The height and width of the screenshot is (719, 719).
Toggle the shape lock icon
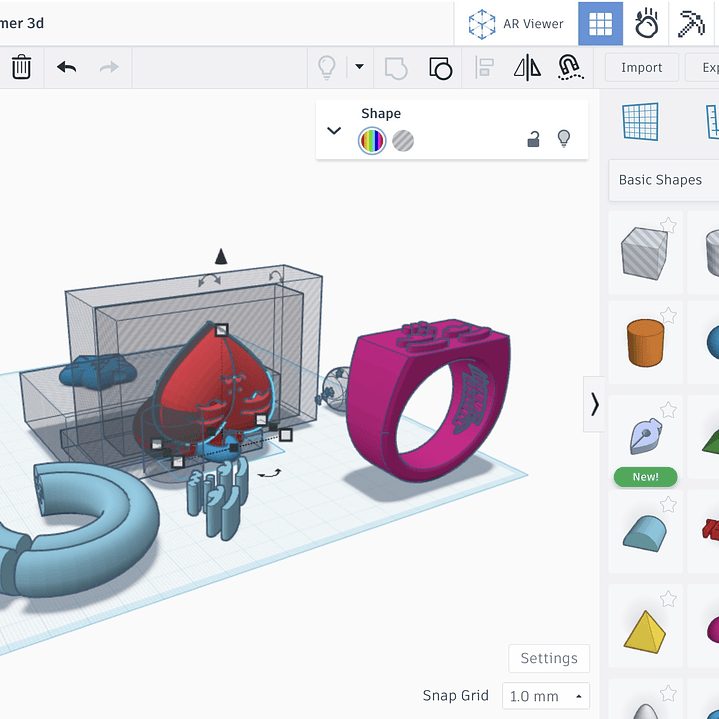click(x=534, y=140)
